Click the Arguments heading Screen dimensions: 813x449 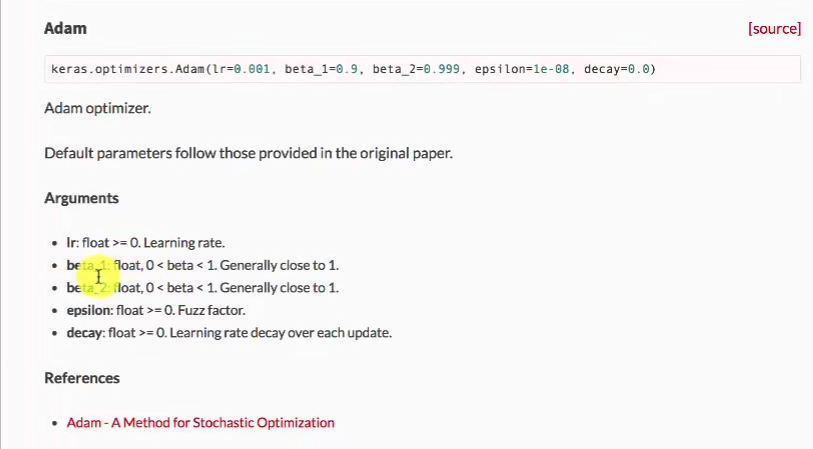[x=81, y=198]
